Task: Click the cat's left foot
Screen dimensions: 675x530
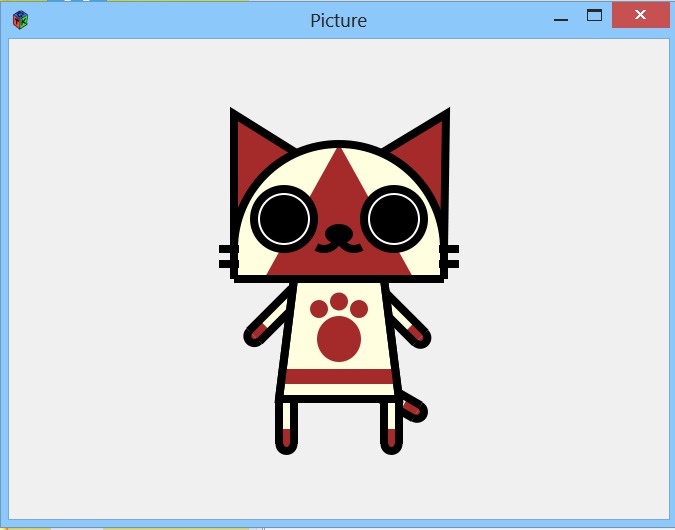Action: (287, 436)
